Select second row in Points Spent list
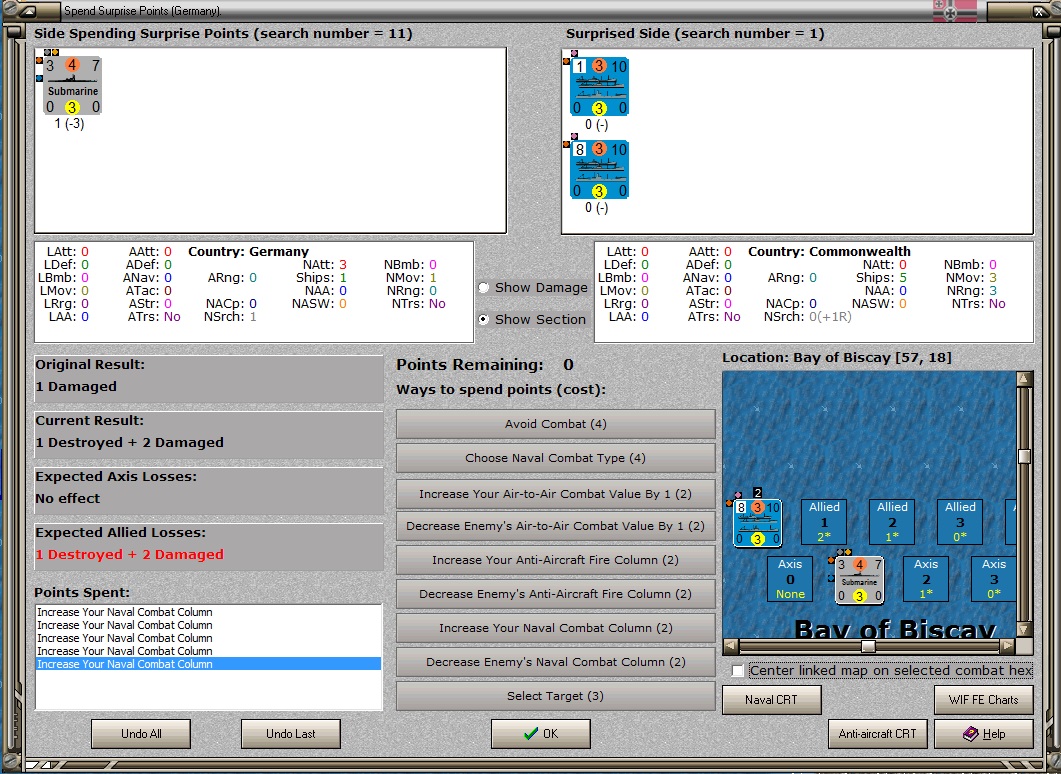This screenshot has height=774, width=1061. 208,625
